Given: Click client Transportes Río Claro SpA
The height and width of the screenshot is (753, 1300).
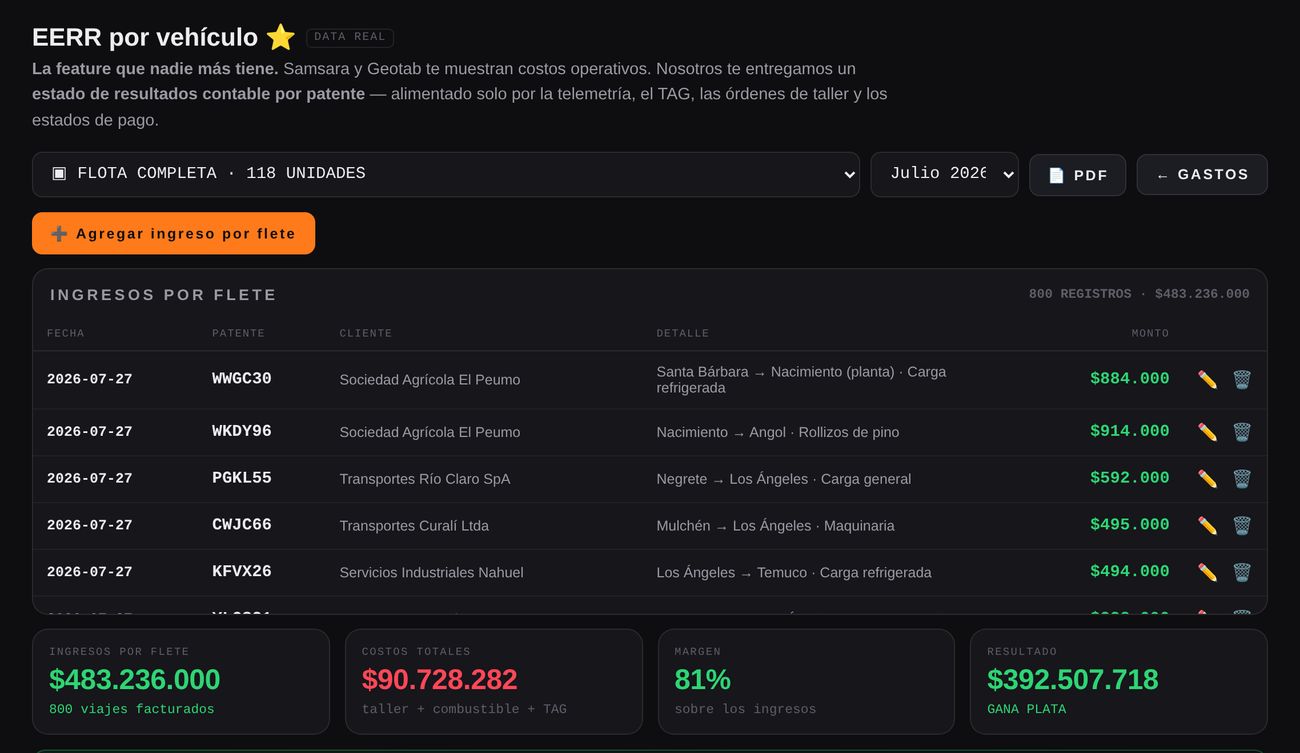Looking at the screenshot, I should (425, 479).
